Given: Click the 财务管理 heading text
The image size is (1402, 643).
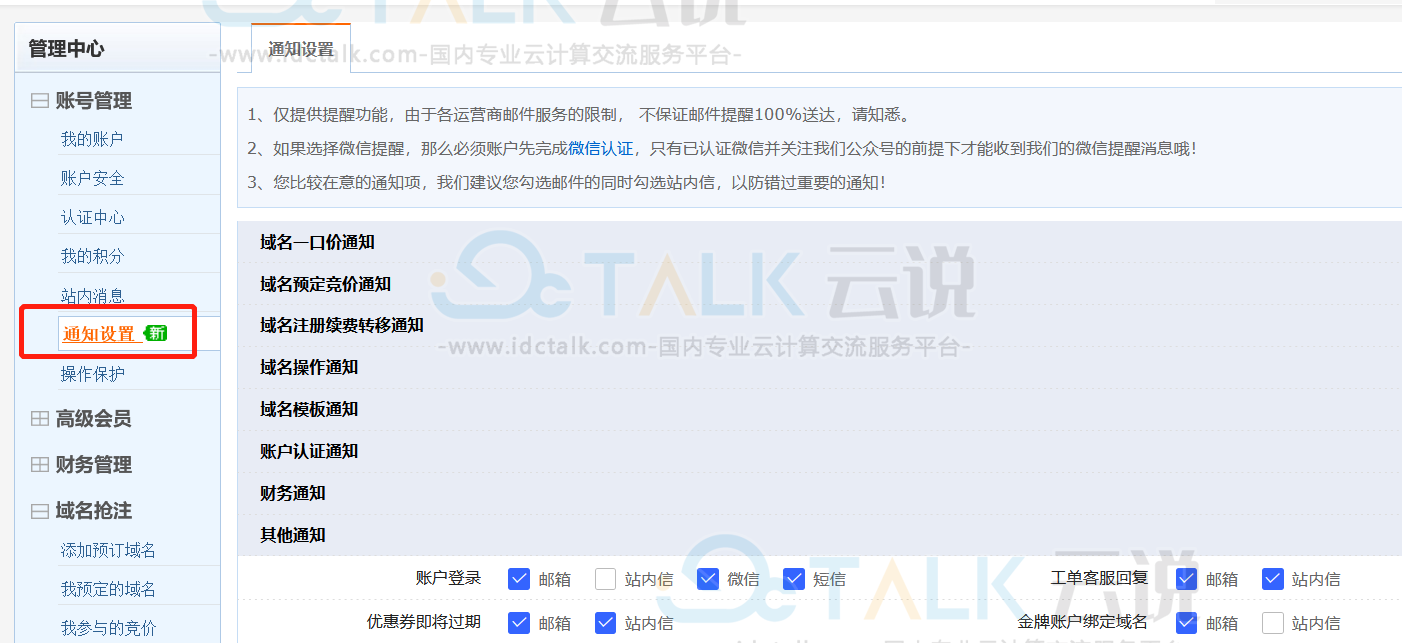Looking at the screenshot, I should [x=94, y=465].
